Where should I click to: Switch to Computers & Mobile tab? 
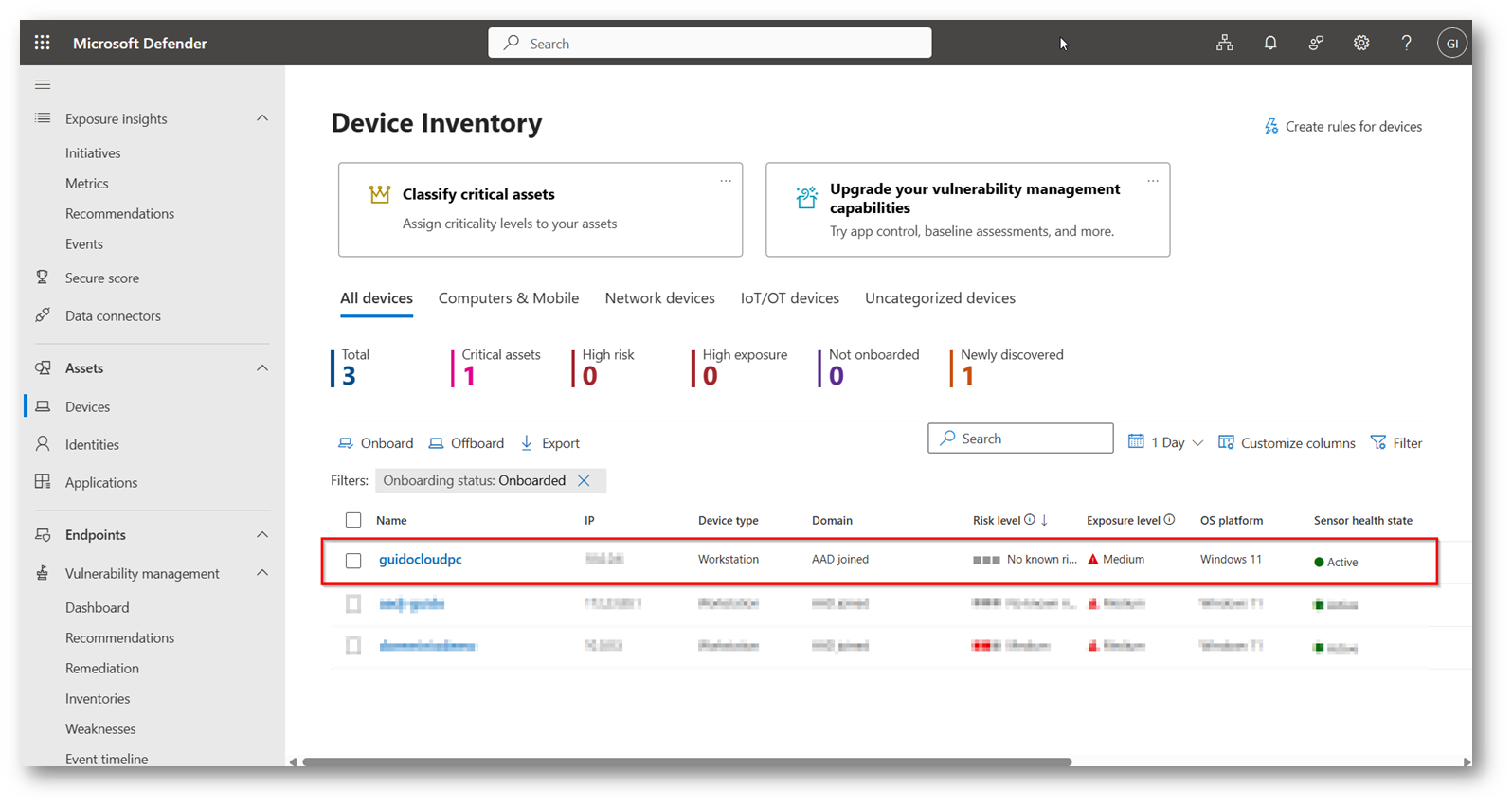(509, 298)
